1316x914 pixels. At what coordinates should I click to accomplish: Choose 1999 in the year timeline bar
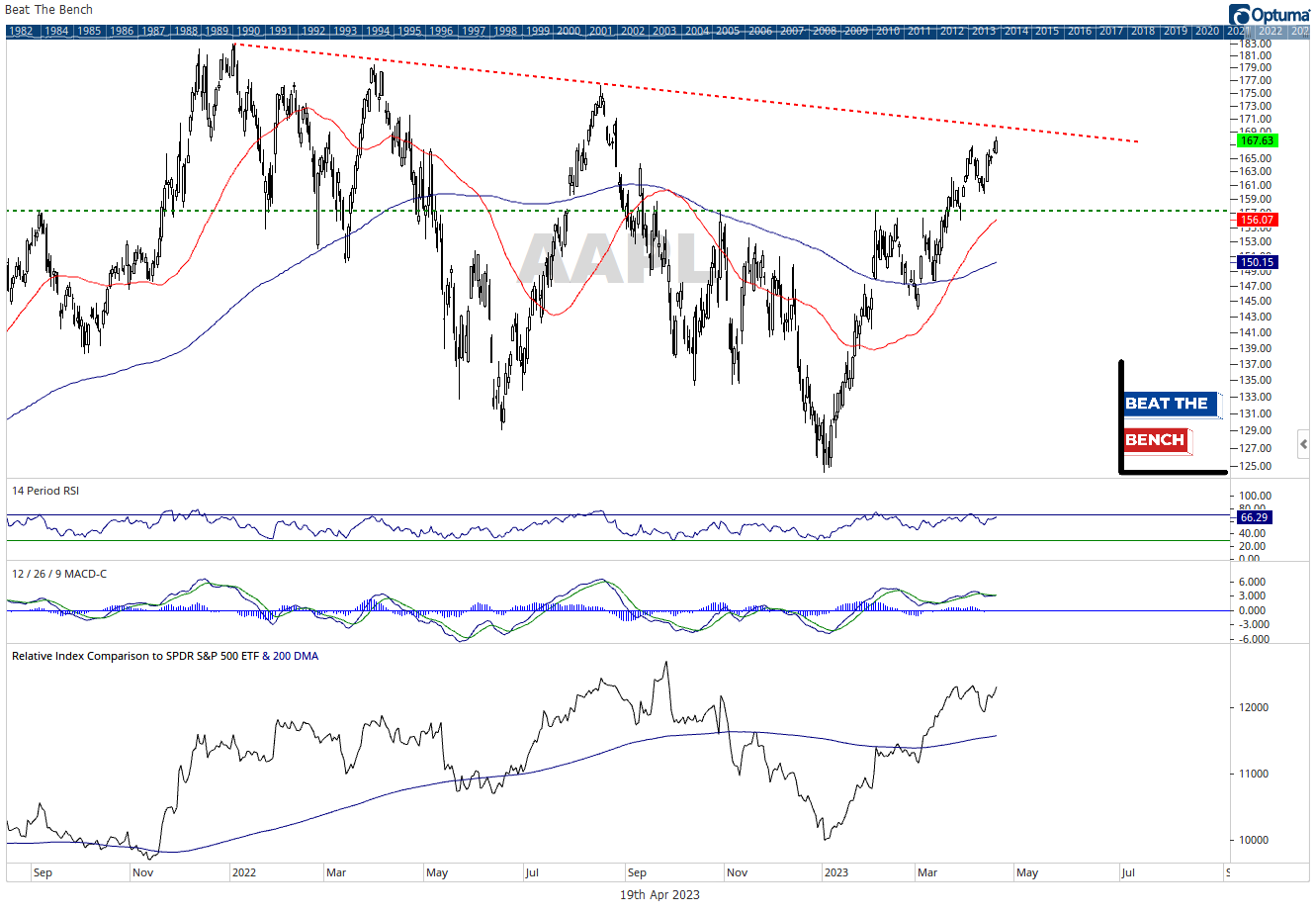point(537,31)
